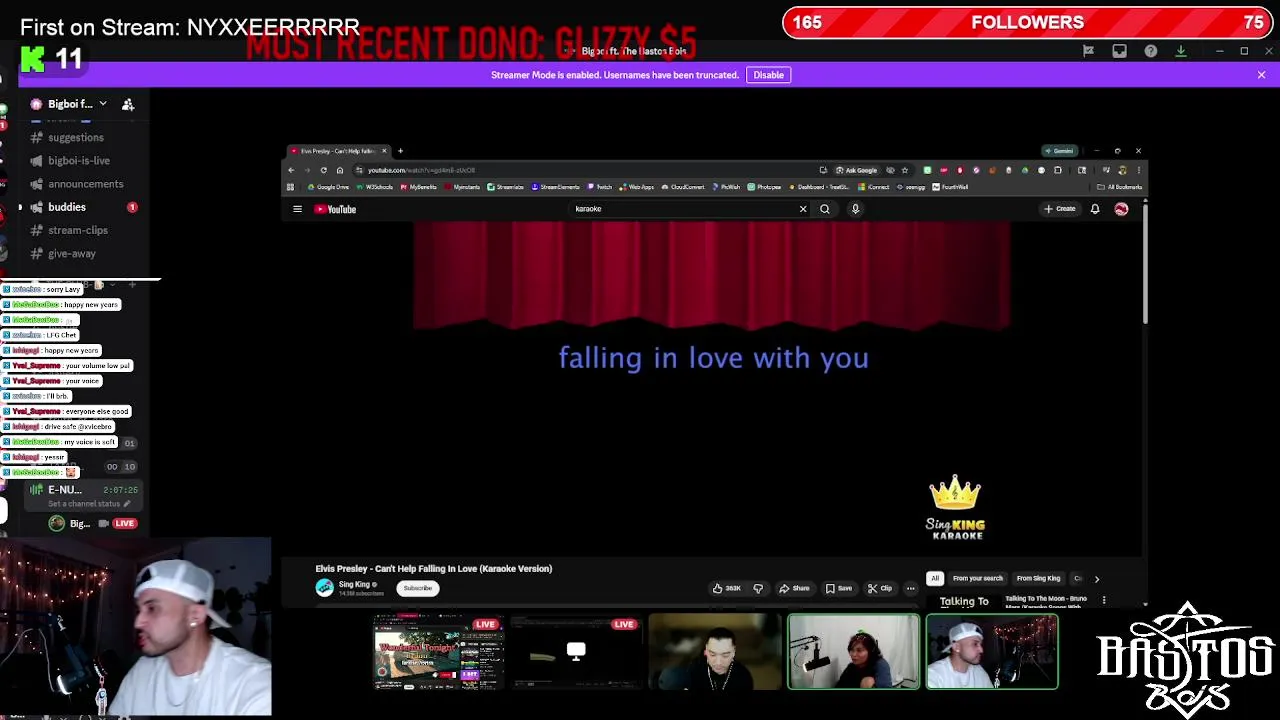Select the woman with microphone video tile

point(853,653)
